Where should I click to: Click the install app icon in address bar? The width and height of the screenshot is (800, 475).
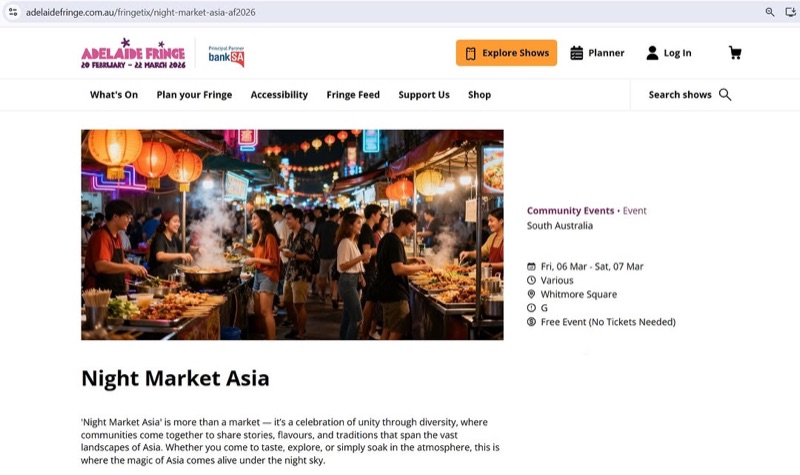(x=790, y=11)
